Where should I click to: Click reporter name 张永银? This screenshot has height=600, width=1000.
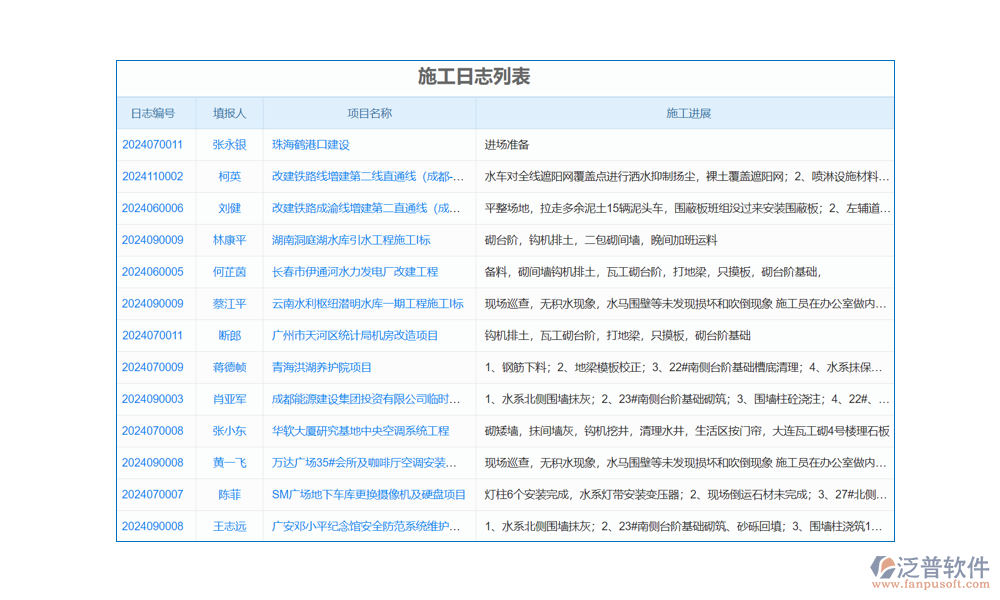coord(229,144)
